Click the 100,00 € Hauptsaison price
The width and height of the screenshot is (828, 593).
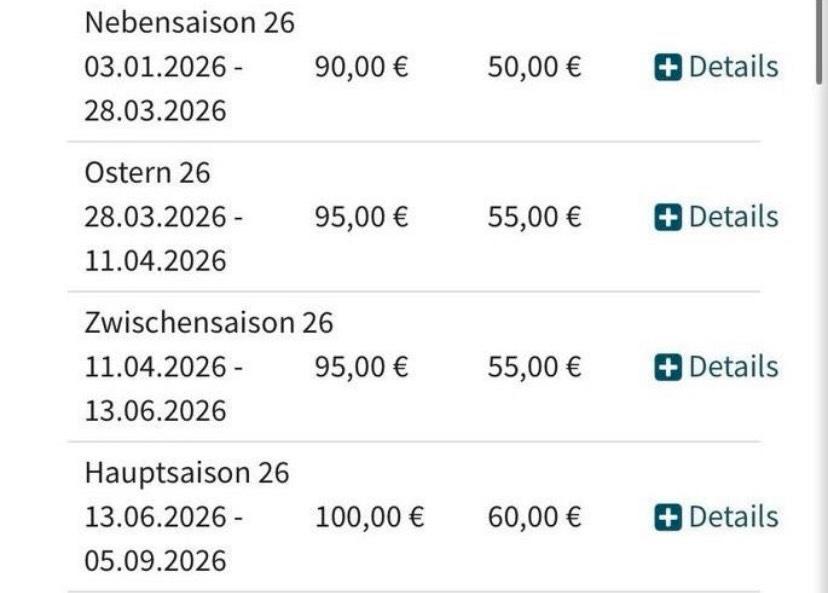pos(370,517)
